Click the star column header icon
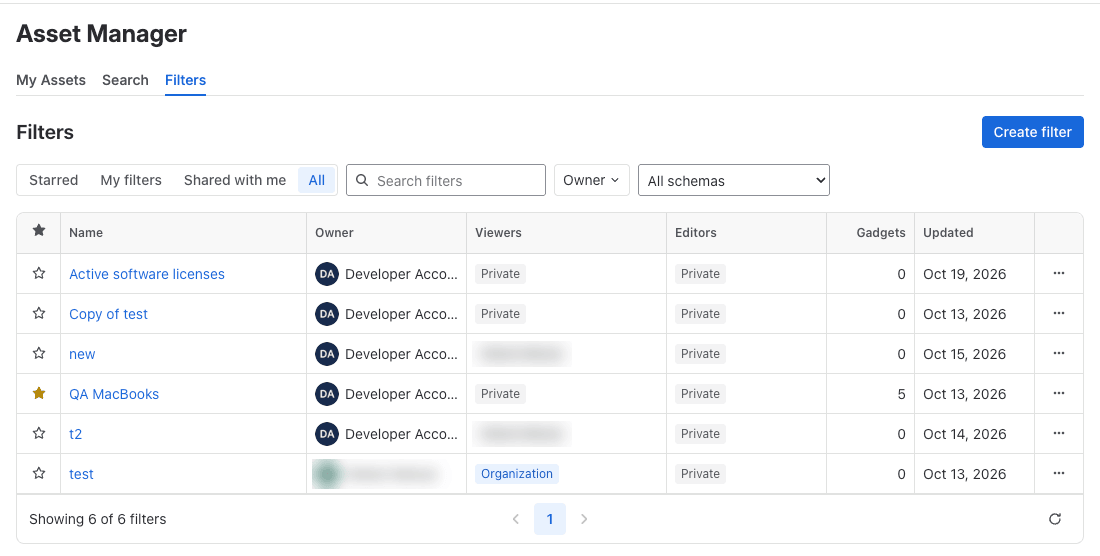Screen dimensions: 1100x556 pyautogui.click(x=39, y=231)
